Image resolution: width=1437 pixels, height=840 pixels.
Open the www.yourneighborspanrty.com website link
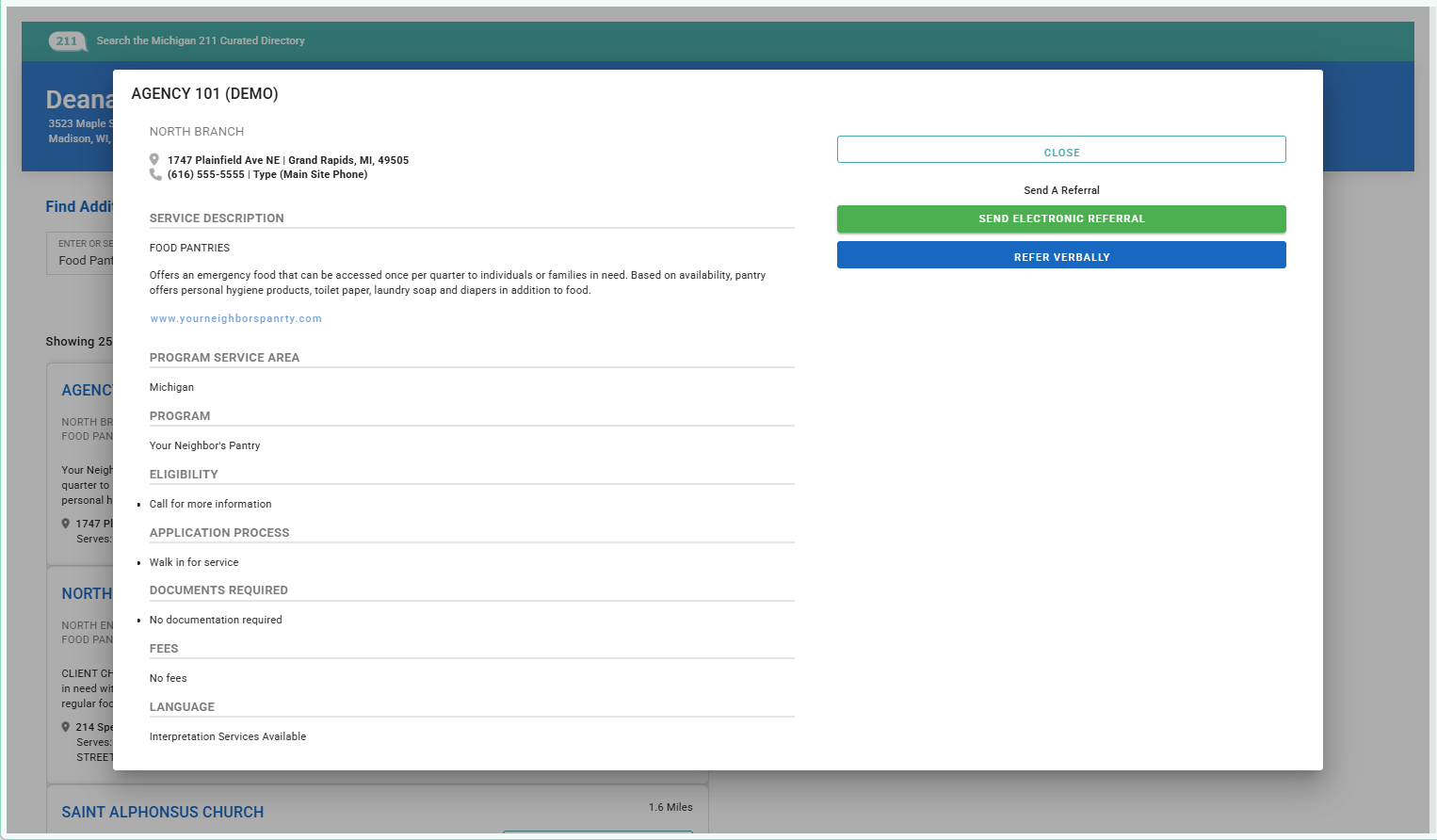click(235, 319)
